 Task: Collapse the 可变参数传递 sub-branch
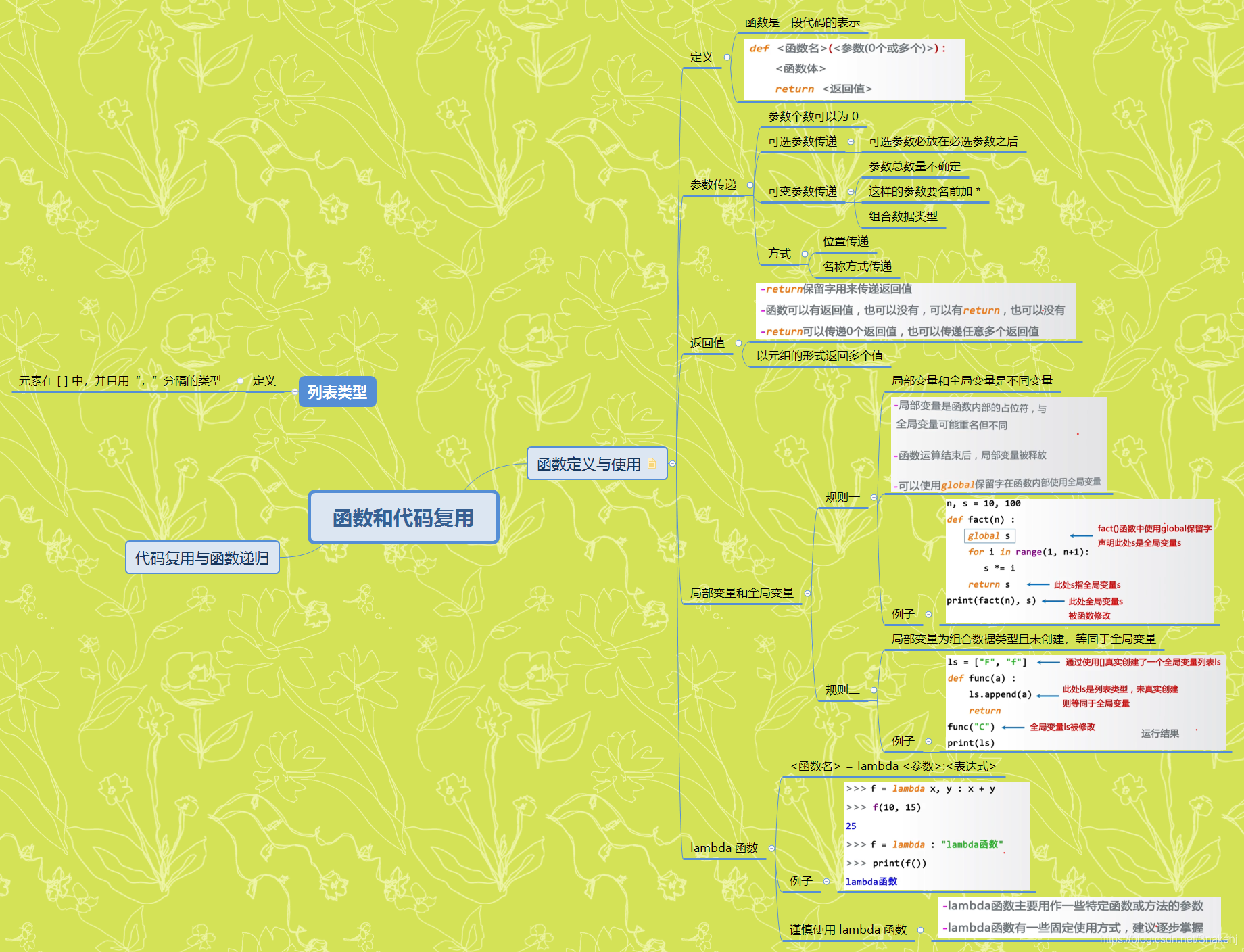click(851, 192)
